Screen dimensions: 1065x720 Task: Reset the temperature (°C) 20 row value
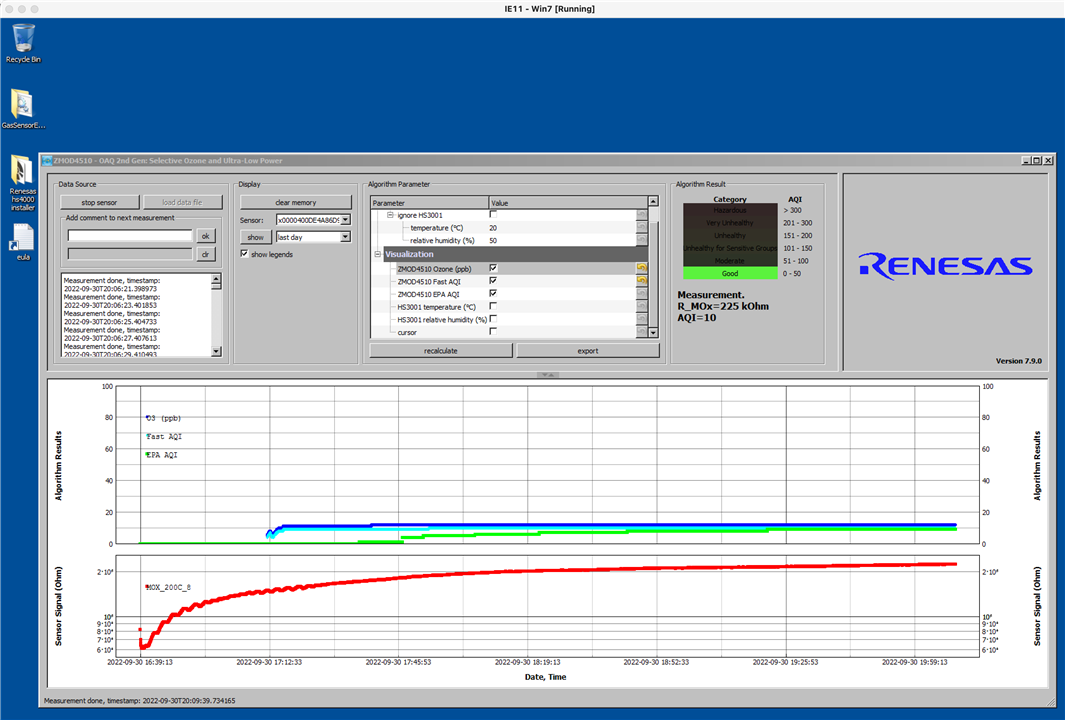tap(641, 228)
